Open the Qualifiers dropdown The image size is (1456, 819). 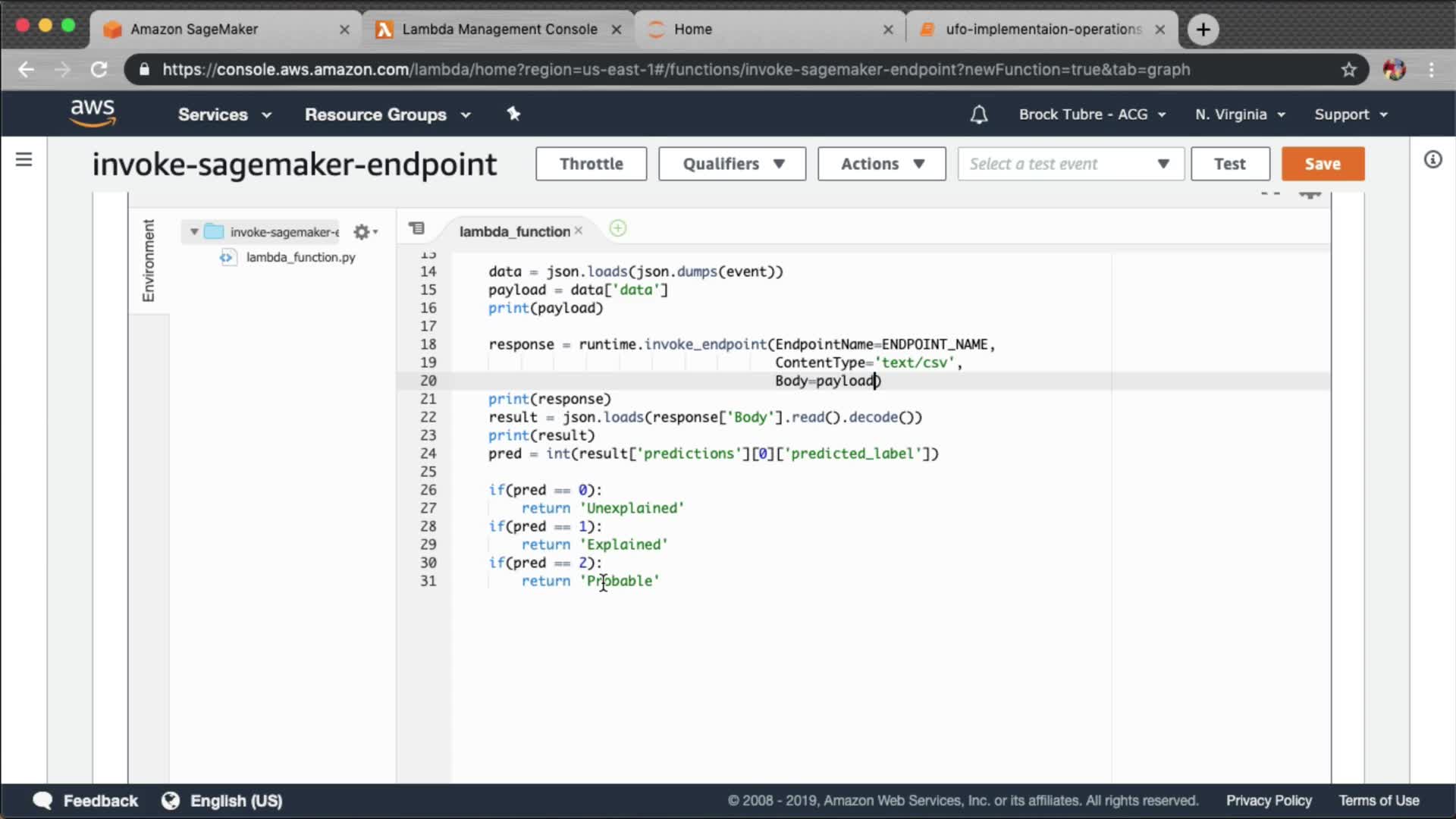pos(732,164)
